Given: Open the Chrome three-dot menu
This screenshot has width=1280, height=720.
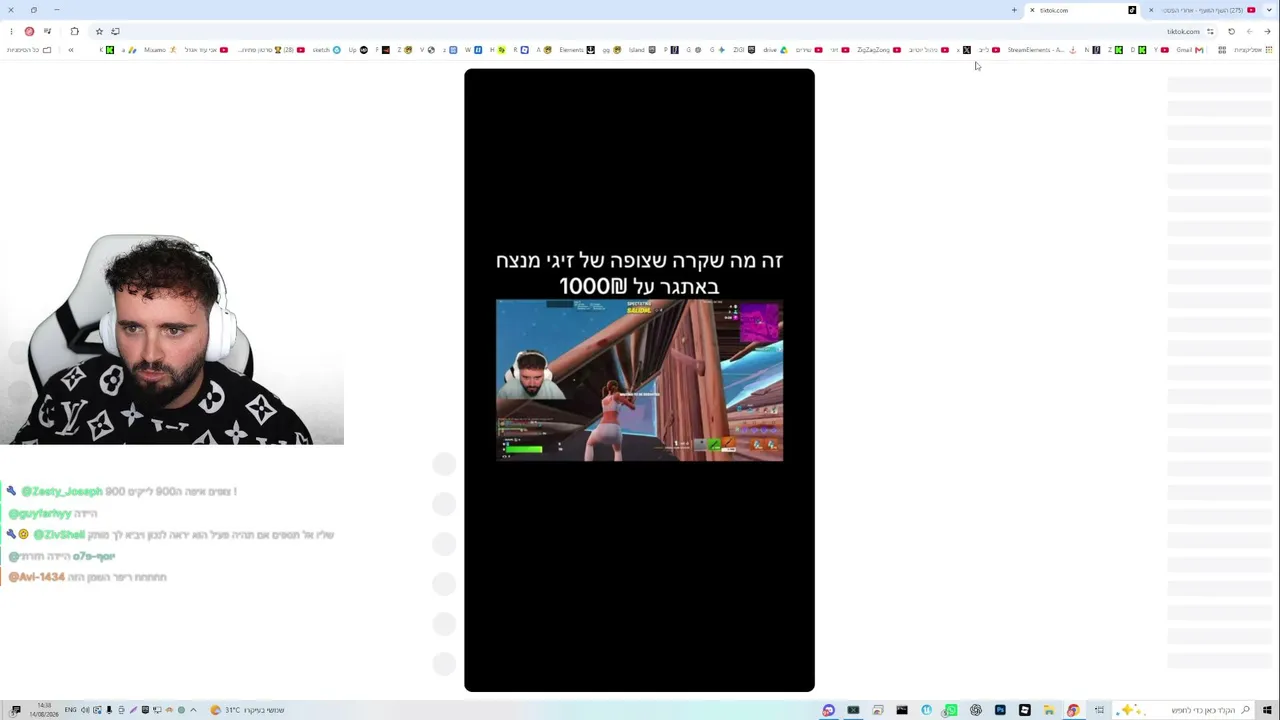Looking at the screenshot, I should click(11, 31).
